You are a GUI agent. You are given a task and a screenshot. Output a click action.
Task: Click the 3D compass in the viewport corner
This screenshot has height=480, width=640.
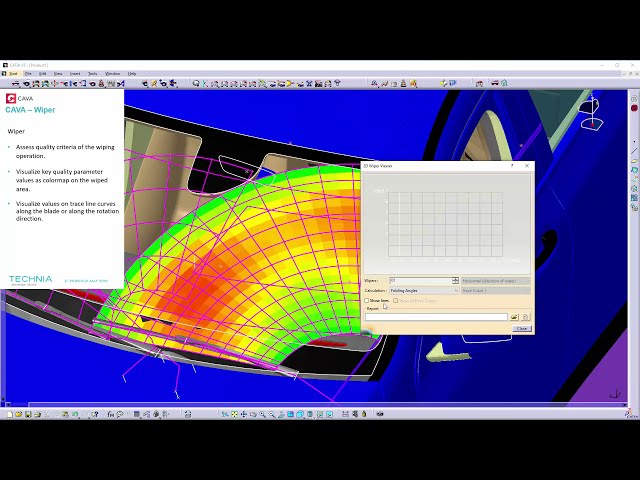tap(591, 112)
